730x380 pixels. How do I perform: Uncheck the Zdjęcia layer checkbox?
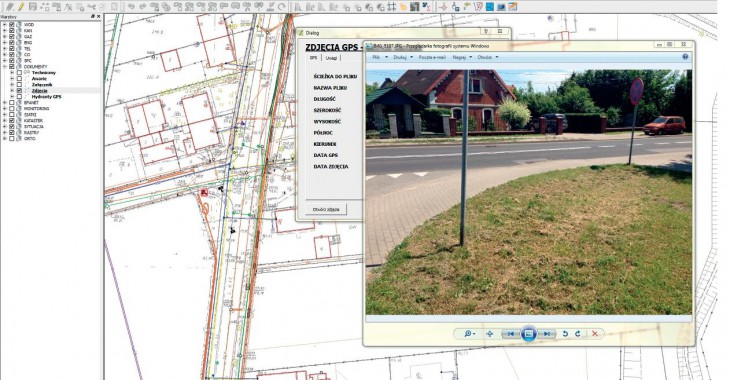pyautogui.click(x=19, y=91)
